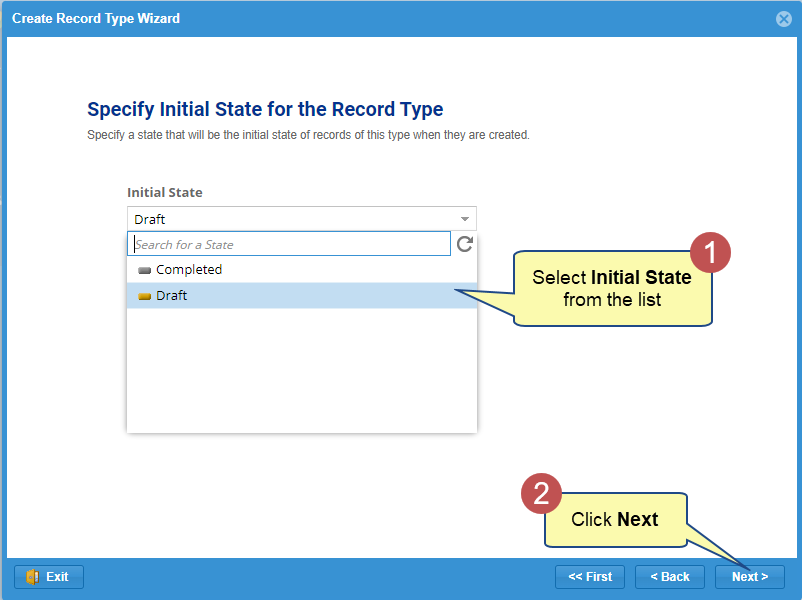Click the gray Completed state icon
This screenshot has height=600, width=802.
145,270
